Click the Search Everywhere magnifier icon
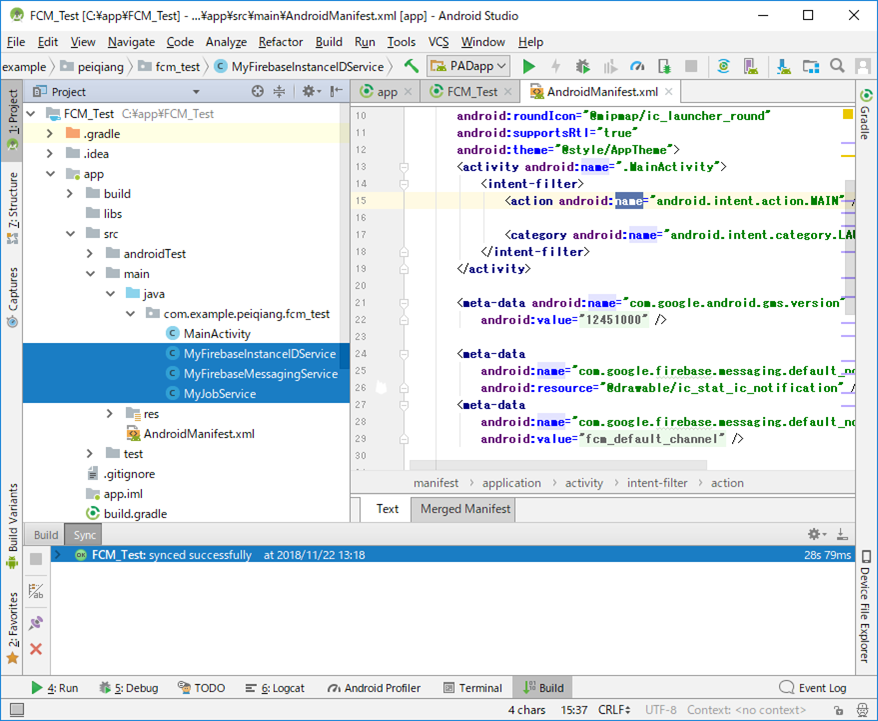This screenshot has height=721, width=878. pyautogui.click(x=837, y=66)
